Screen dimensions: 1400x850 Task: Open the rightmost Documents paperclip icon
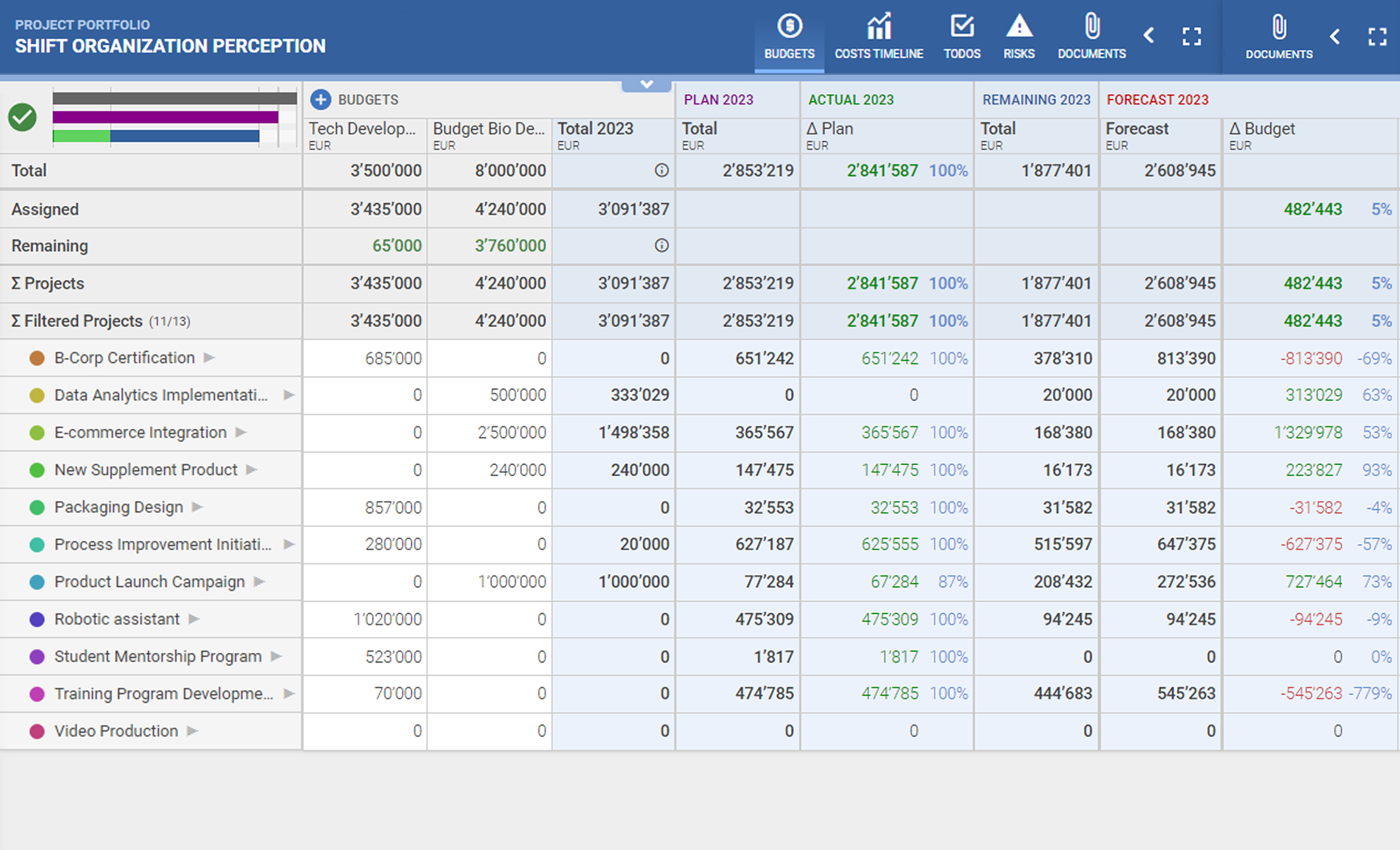coord(1279,38)
